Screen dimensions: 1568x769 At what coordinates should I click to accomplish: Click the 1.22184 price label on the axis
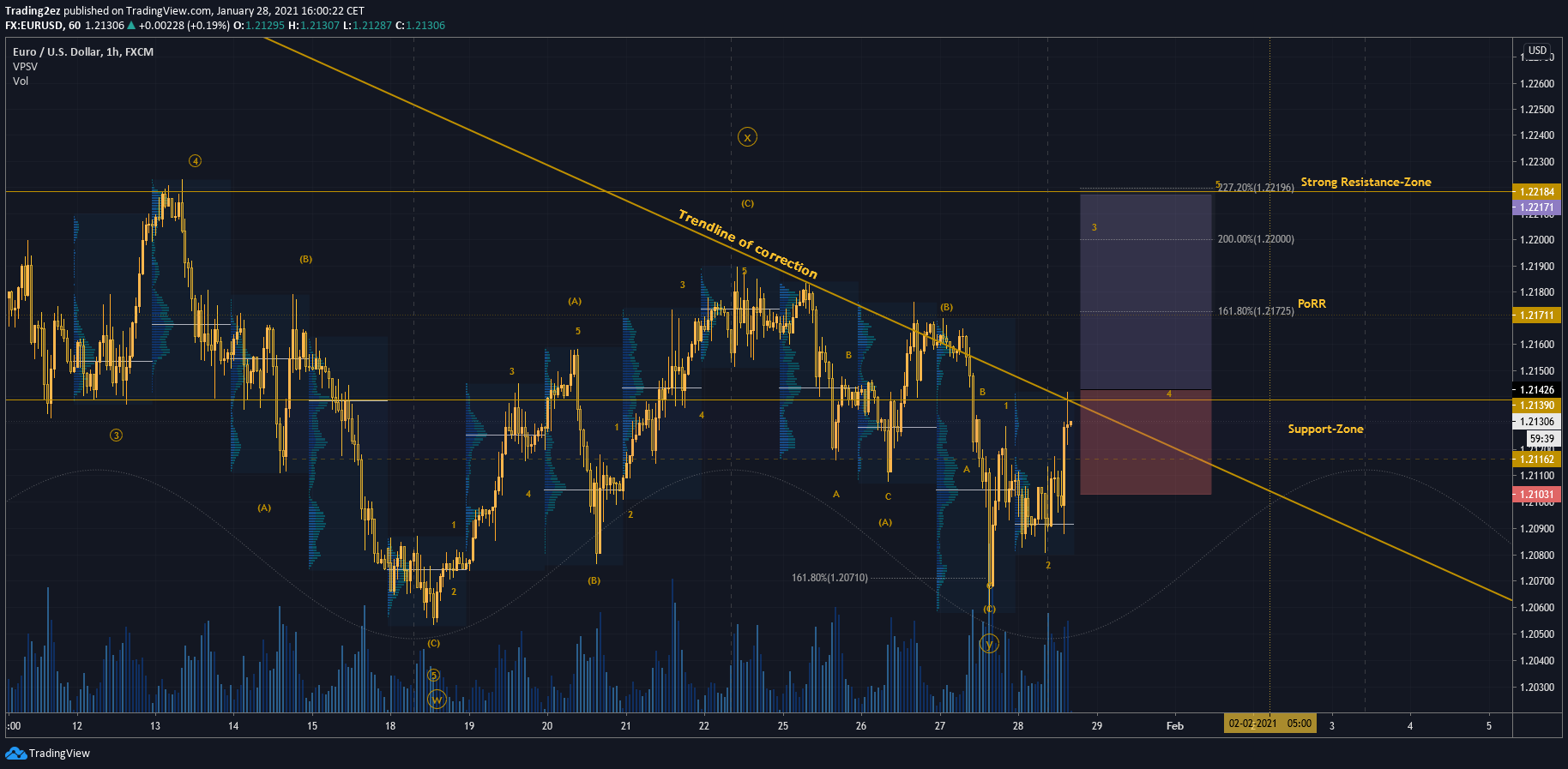(x=1536, y=192)
